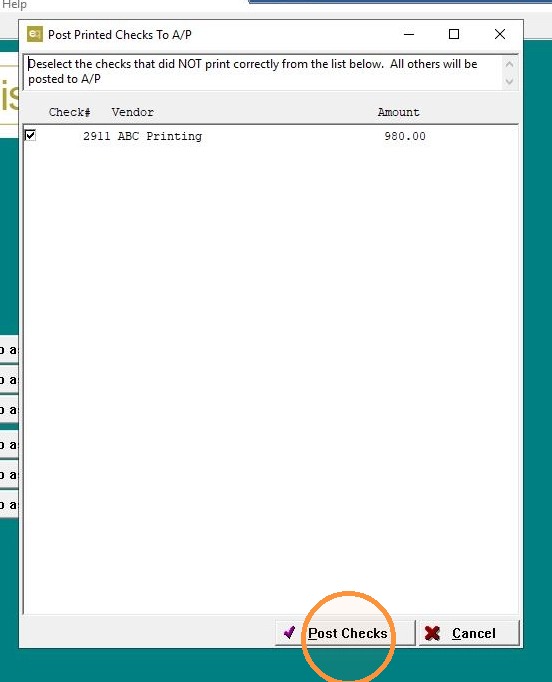The height and width of the screenshot is (682, 552).
Task: Click the Post Checks button
Action: (x=345, y=633)
